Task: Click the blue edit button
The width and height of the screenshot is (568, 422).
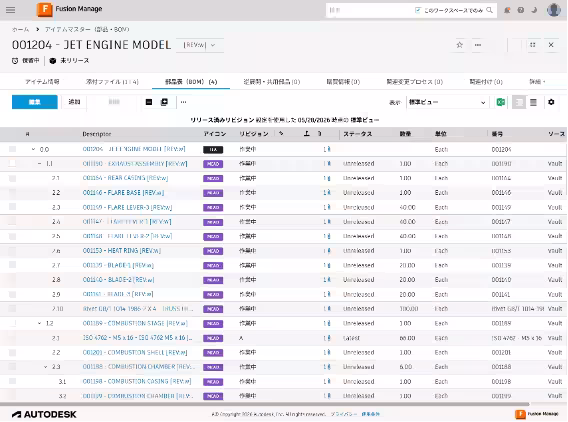Action: tap(34, 102)
